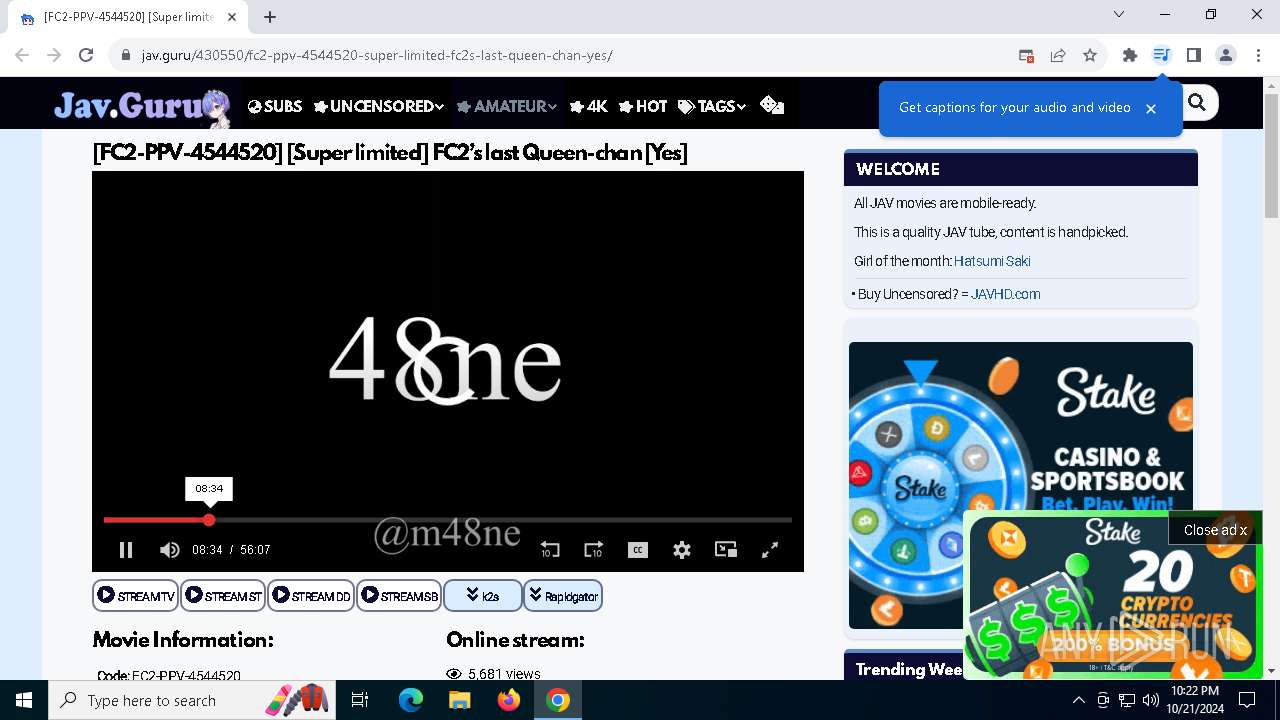
Task: Select the STREAMDD server button
Action: pyautogui.click(x=310, y=596)
